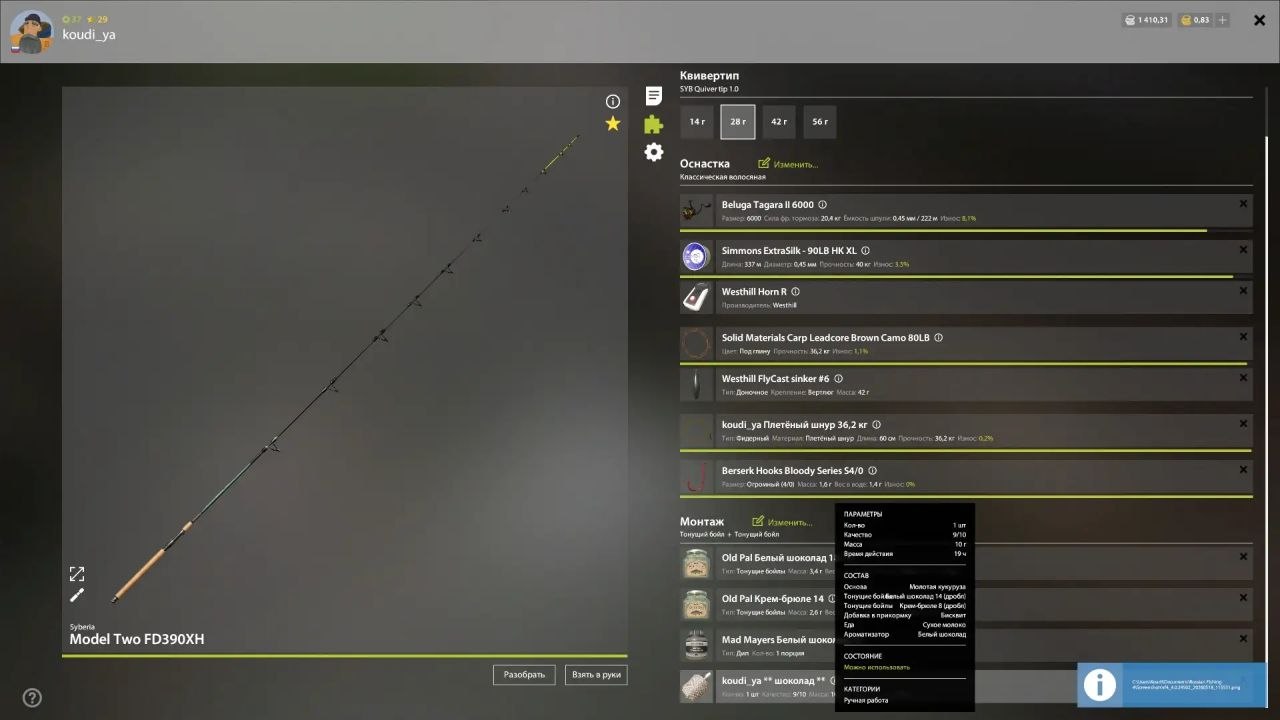The height and width of the screenshot is (720, 1280).
Task: Show info for Old Pal Крем-брюле 14
Action: pos(833,599)
